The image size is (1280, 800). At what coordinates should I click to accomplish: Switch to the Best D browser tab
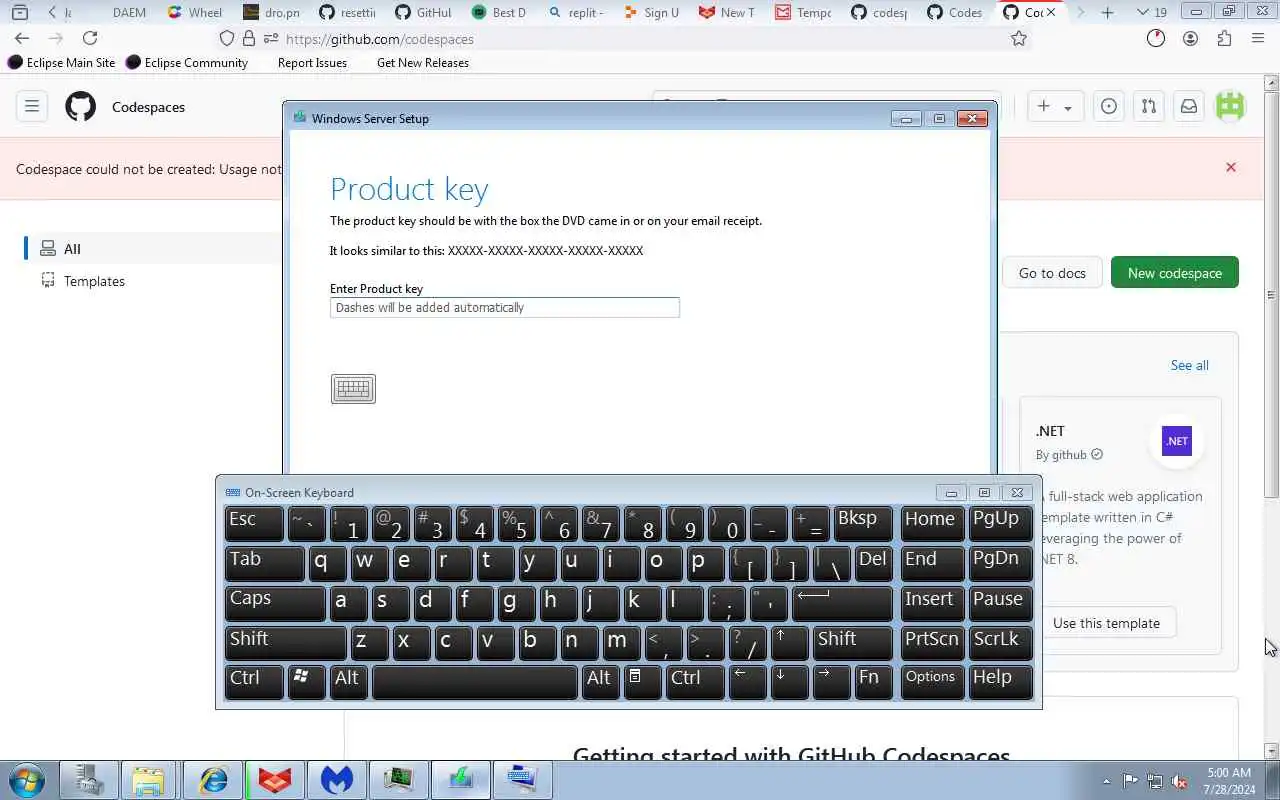(500, 12)
